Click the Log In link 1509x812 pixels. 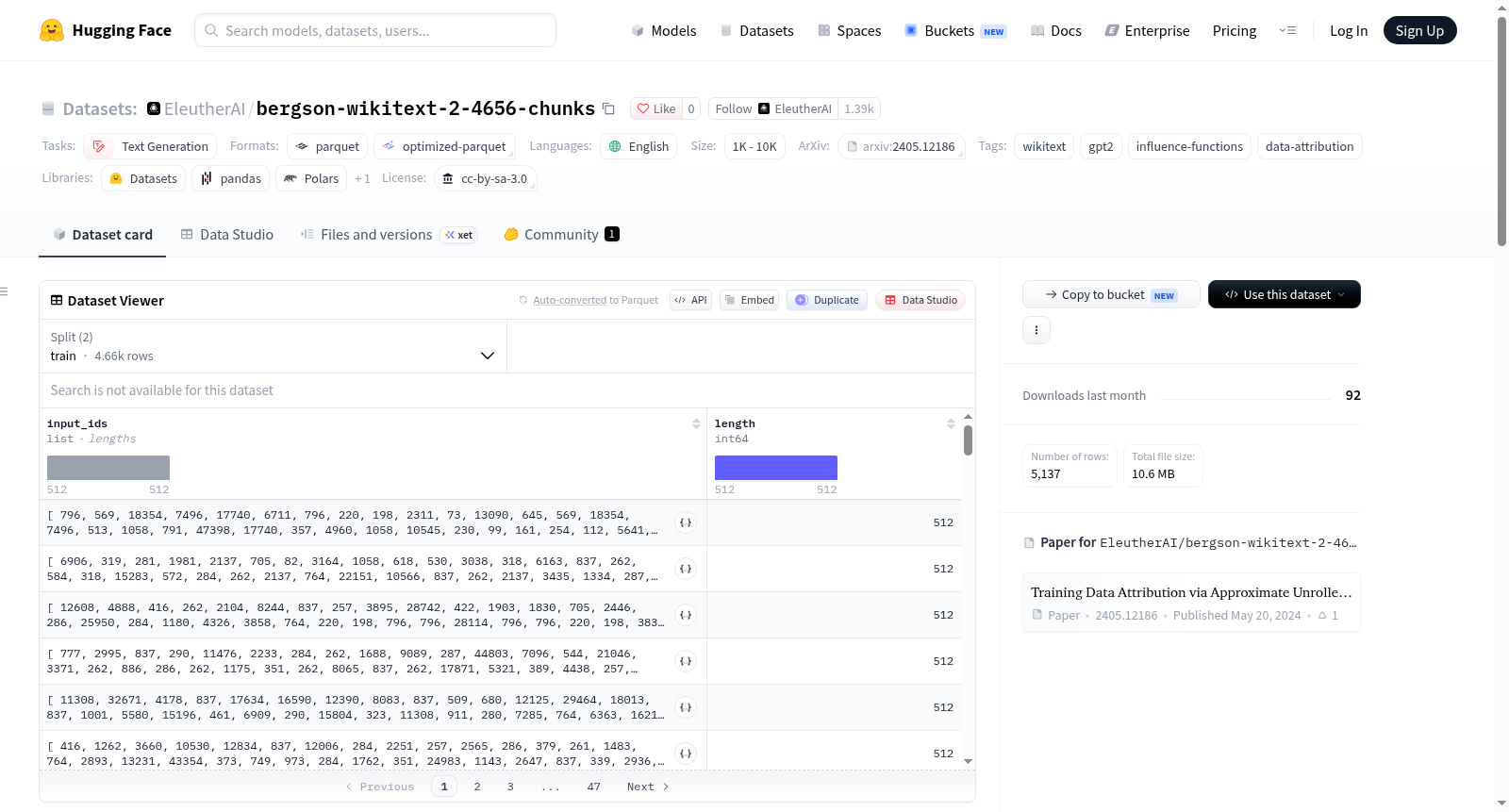(1349, 30)
